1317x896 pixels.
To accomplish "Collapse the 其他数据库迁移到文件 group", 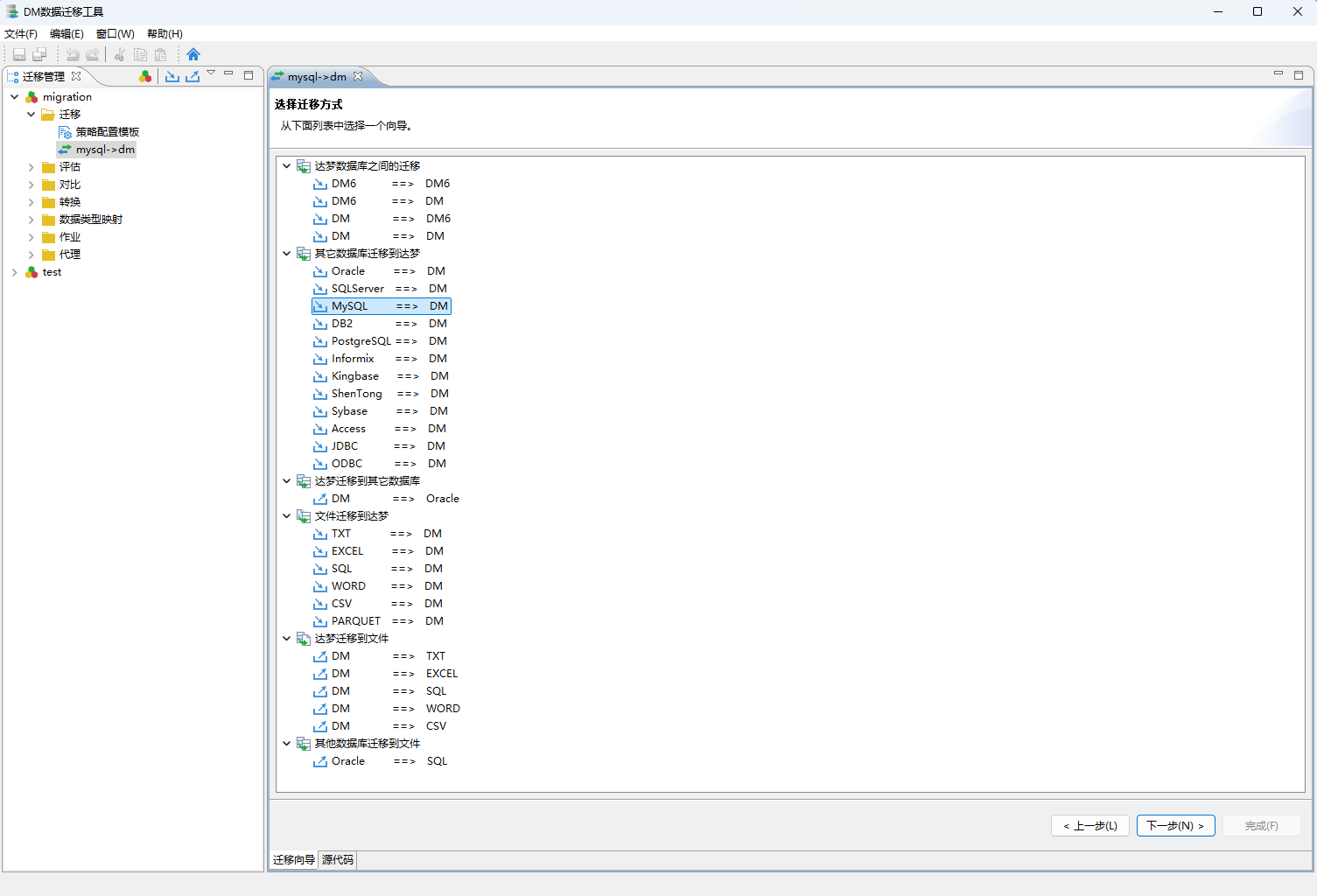I will pyautogui.click(x=286, y=743).
